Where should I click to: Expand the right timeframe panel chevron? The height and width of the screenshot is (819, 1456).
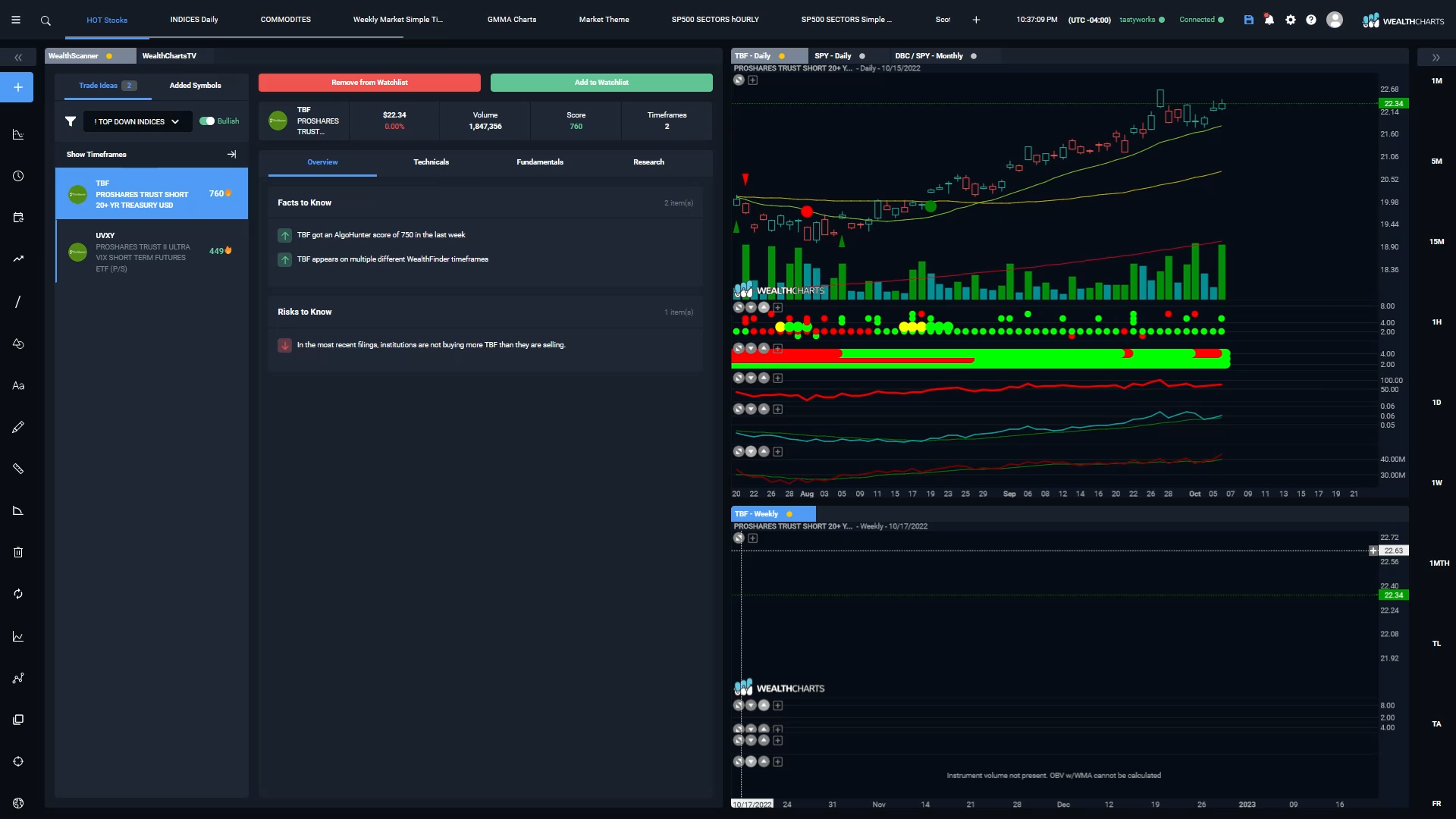[1436, 58]
